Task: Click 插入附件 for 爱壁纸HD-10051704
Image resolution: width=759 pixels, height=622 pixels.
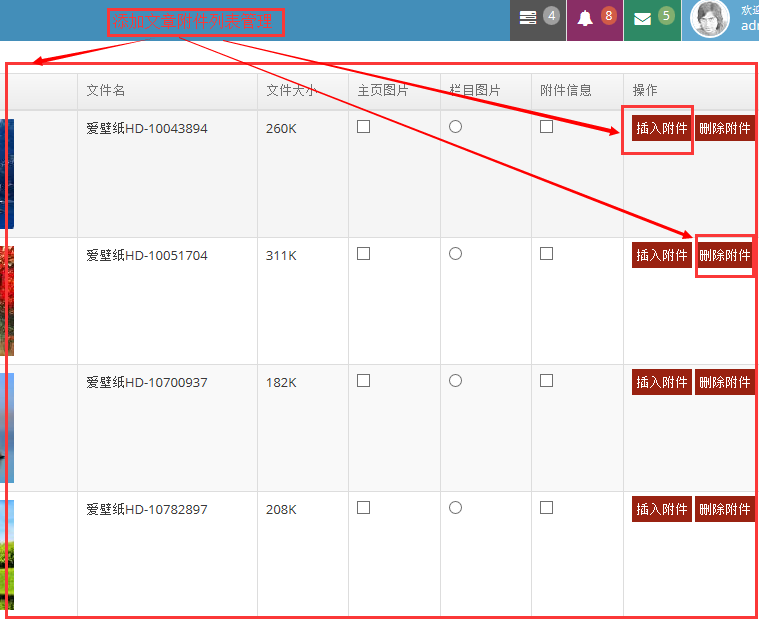Action: point(662,255)
